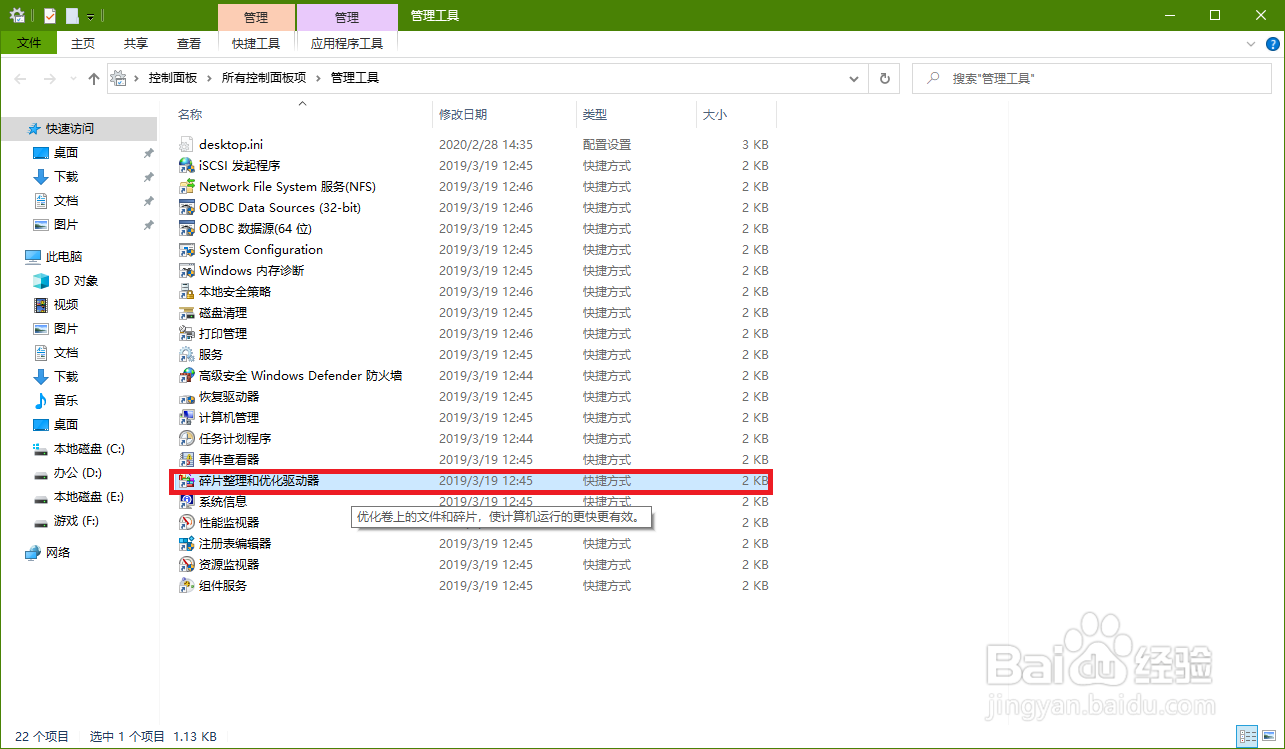Select the 磁盘清理 icon
This screenshot has height=749, width=1285.
click(x=186, y=313)
